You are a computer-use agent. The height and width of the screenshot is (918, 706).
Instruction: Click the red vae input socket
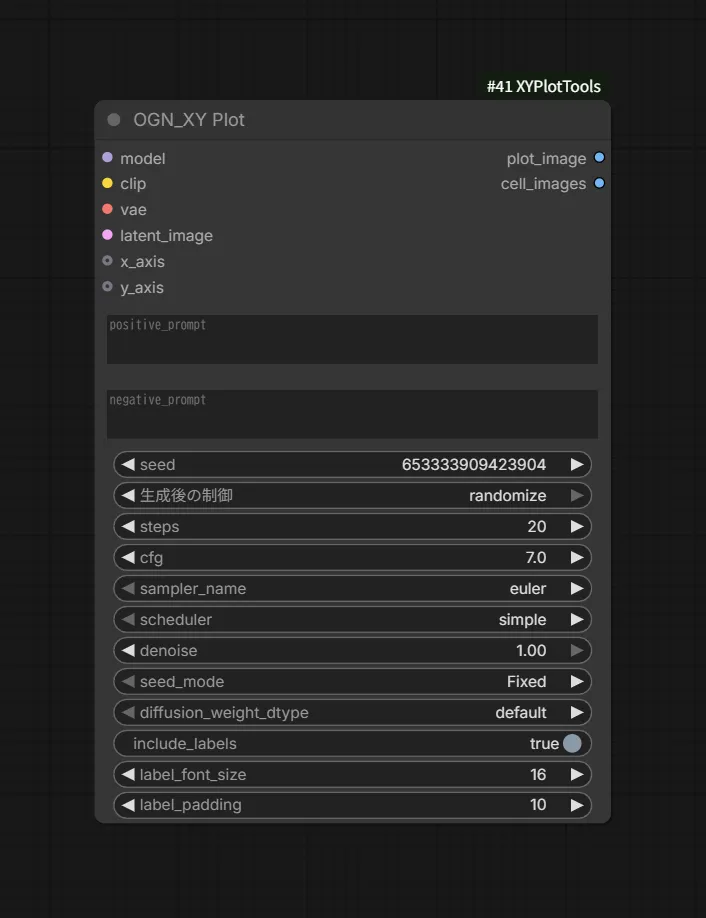tap(107, 209)
